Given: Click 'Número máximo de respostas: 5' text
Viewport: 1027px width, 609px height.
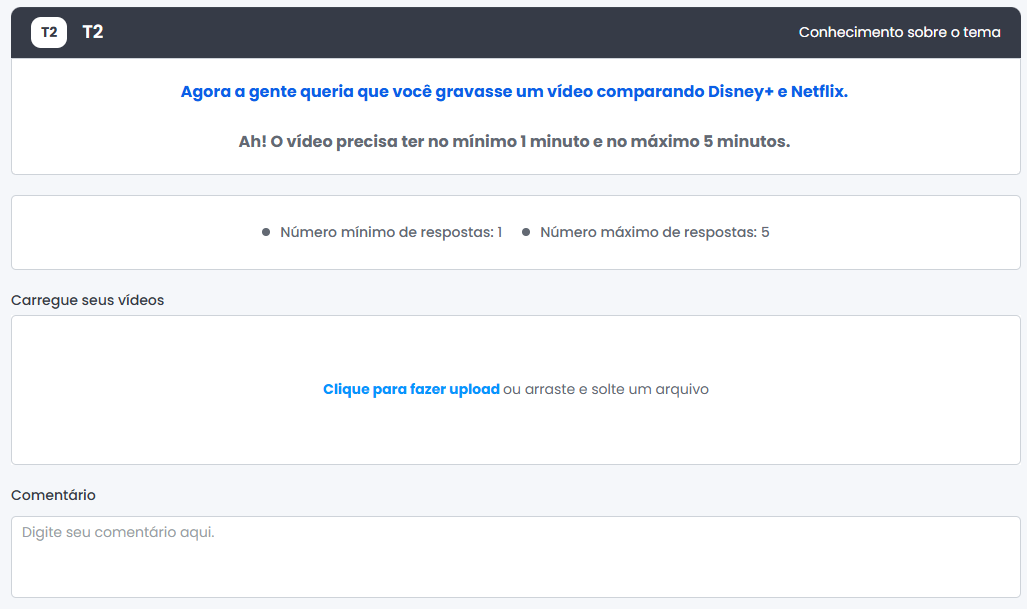Looking at the screenshot, I should click(655, 232).
